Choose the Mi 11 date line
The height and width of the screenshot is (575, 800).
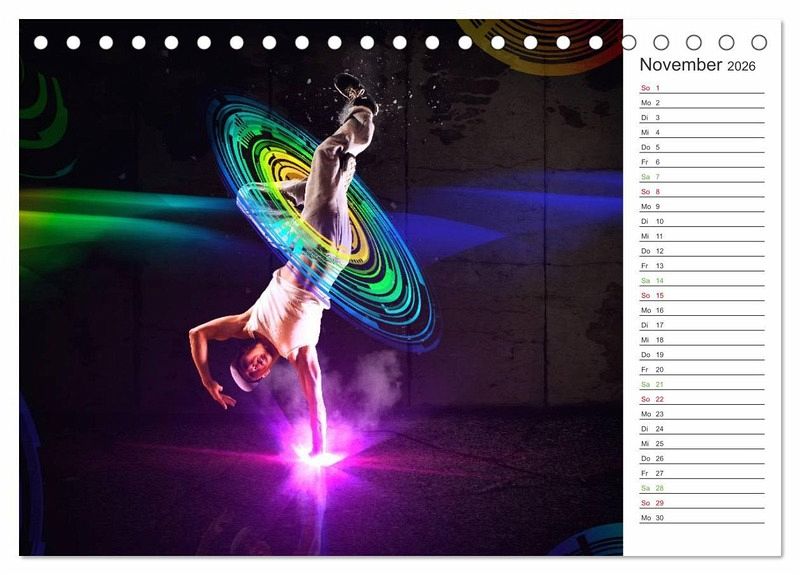tap(702, 236)
